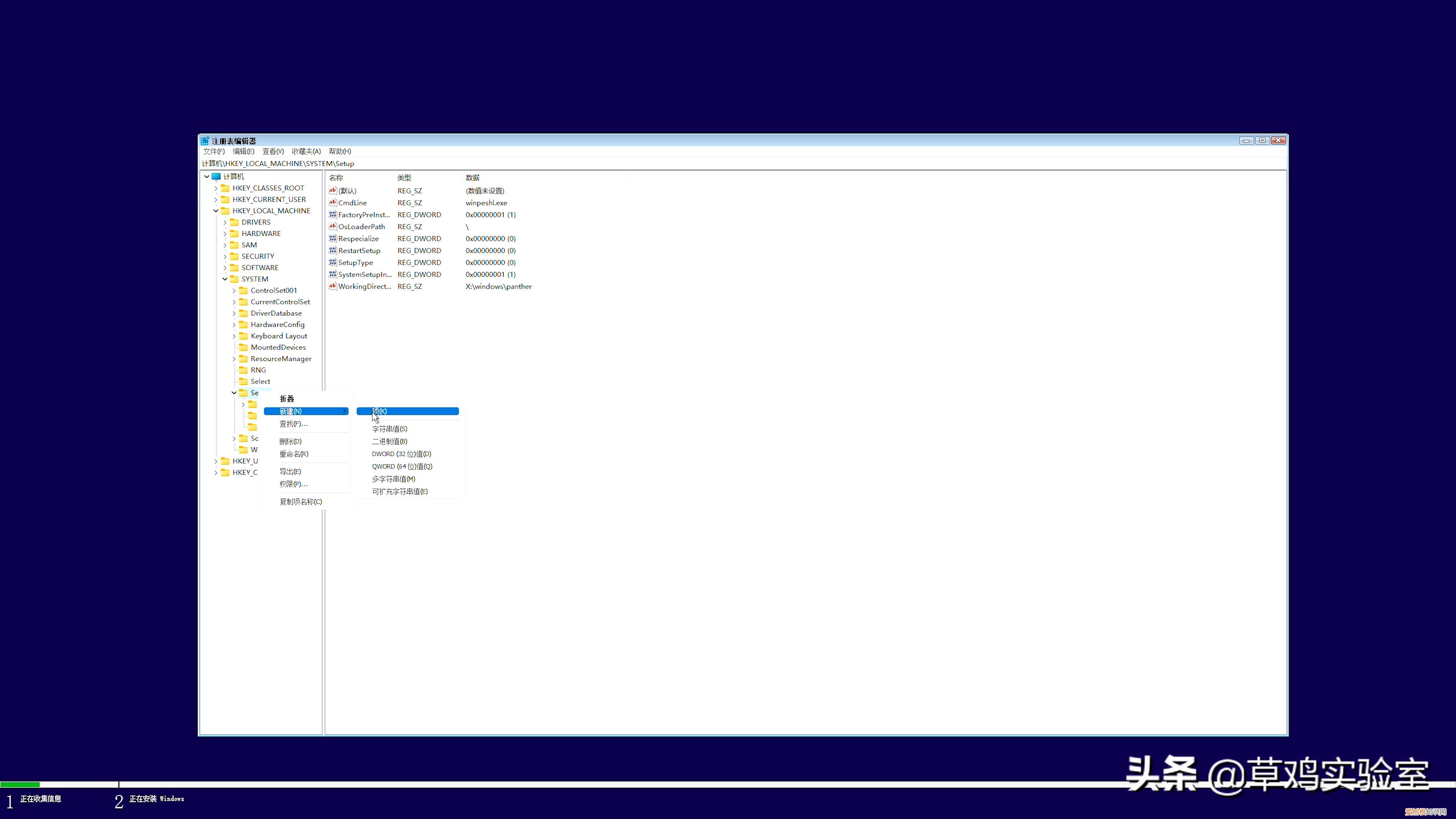This screenshot has height=819, width=1456.
Task: Click the 计算机 computer icon in tree
Action: point(217,176)
